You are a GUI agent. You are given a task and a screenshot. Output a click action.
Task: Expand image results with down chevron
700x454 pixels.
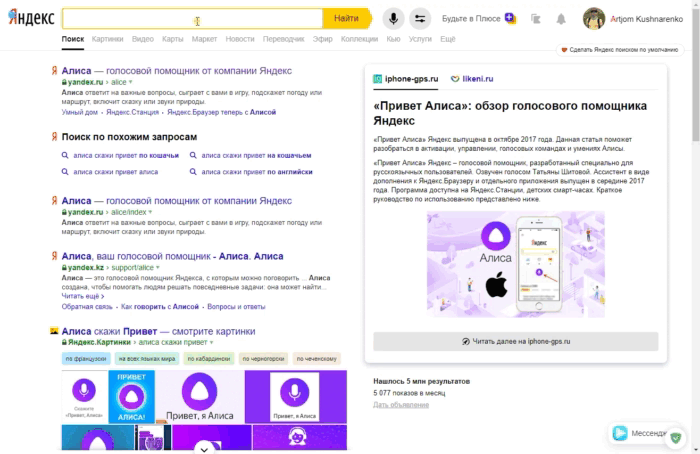pyautogui.click(x=204, y=448)
